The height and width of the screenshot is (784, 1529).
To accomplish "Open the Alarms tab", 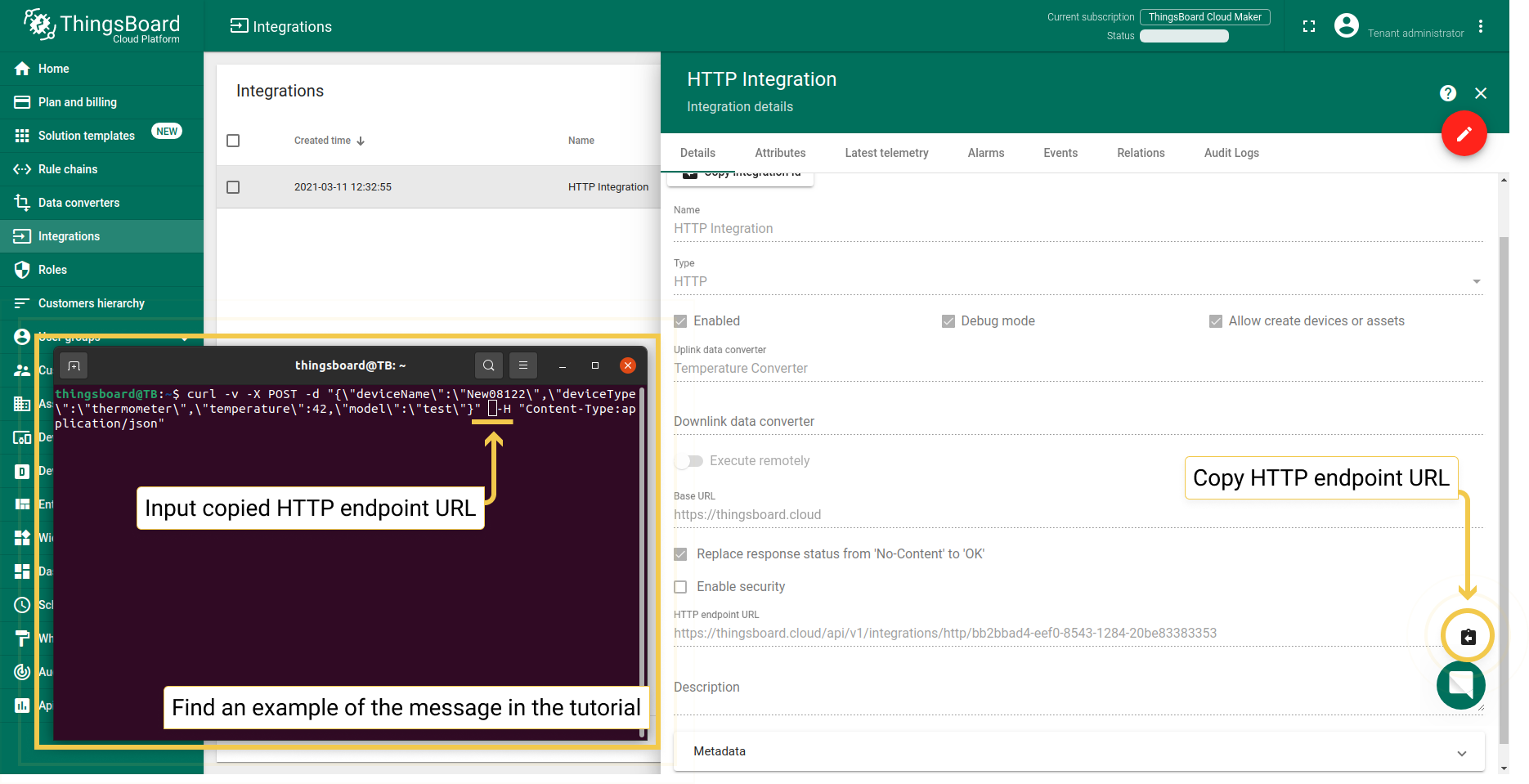I will pyautogui.click(x=986, y=153).
